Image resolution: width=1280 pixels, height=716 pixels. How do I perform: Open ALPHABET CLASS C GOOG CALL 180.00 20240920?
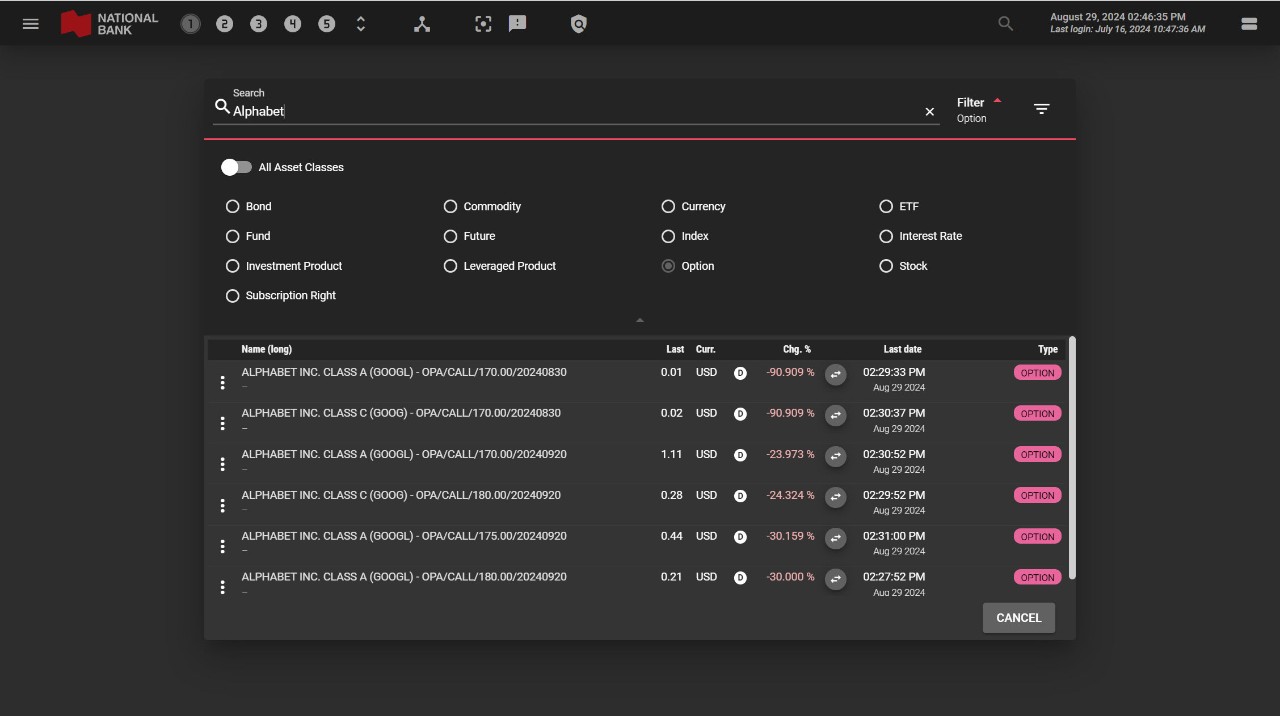401,495
